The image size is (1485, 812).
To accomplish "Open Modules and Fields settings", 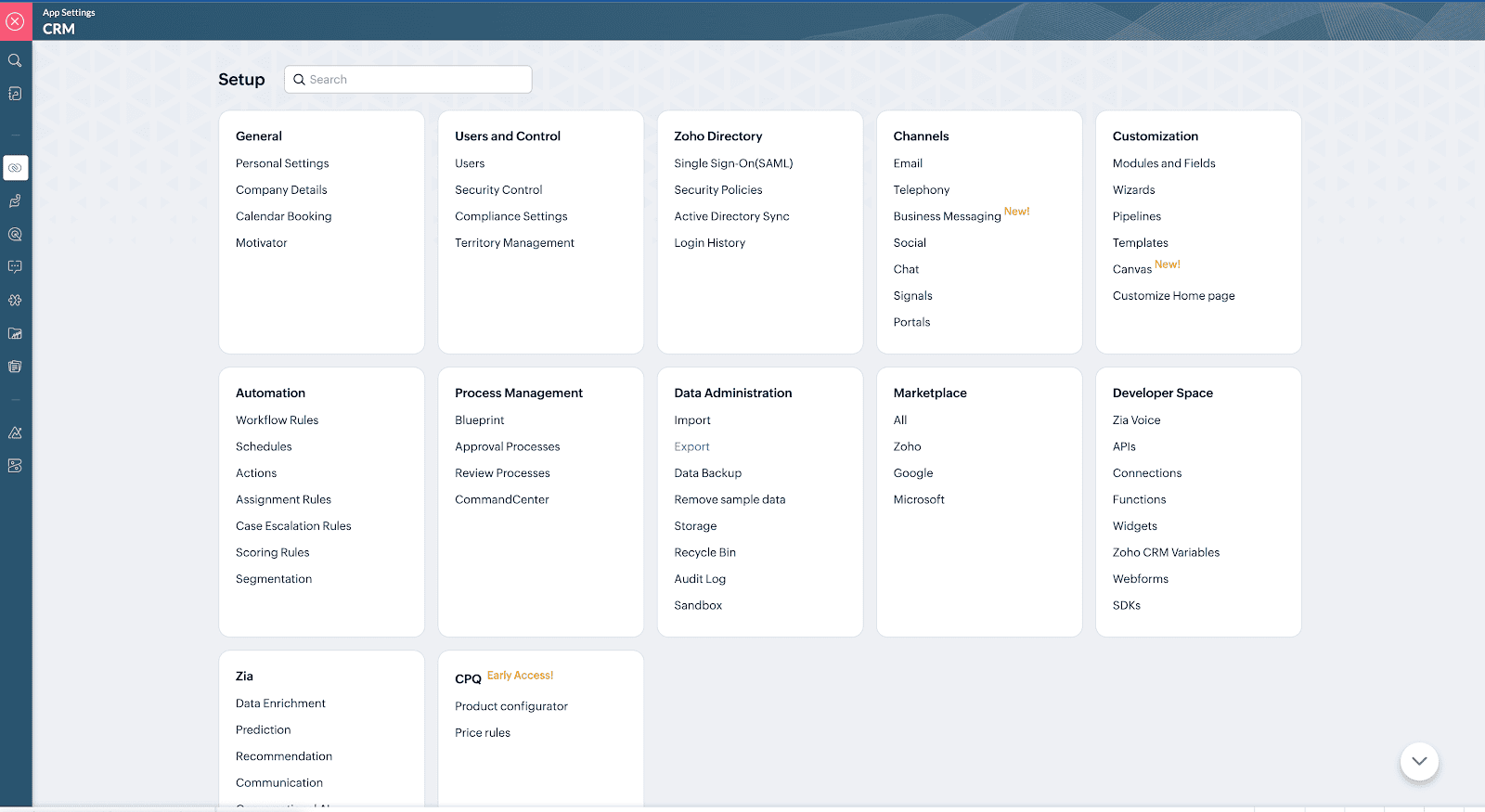I will pyautogui.click(x=1164, y=163).
